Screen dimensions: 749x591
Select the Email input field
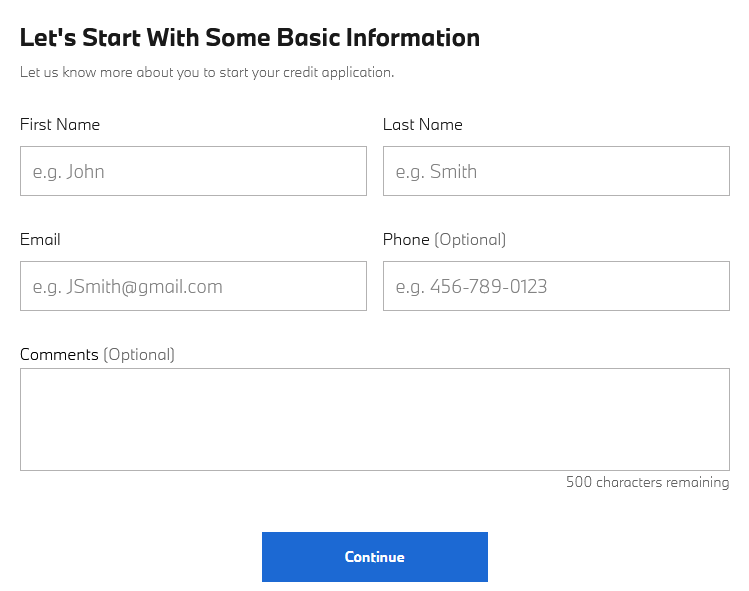193,286
